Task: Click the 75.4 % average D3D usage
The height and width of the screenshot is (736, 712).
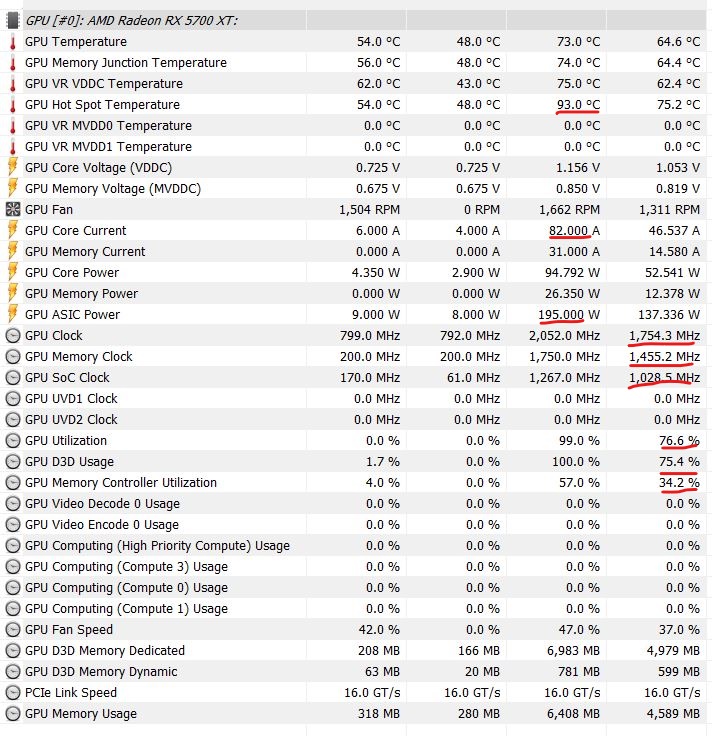Action: point(679,461)
